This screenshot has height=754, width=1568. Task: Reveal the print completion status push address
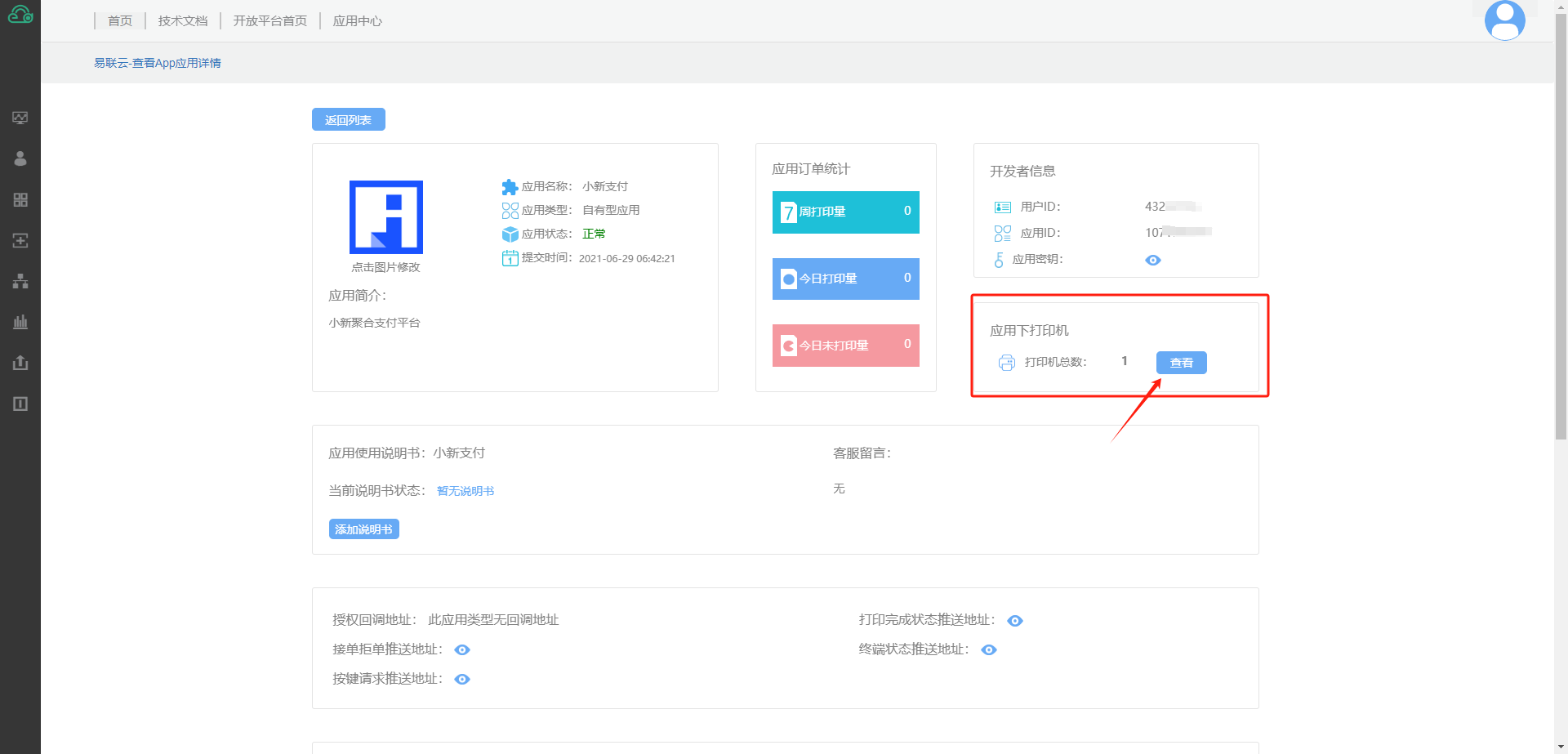coord(1015,621)
